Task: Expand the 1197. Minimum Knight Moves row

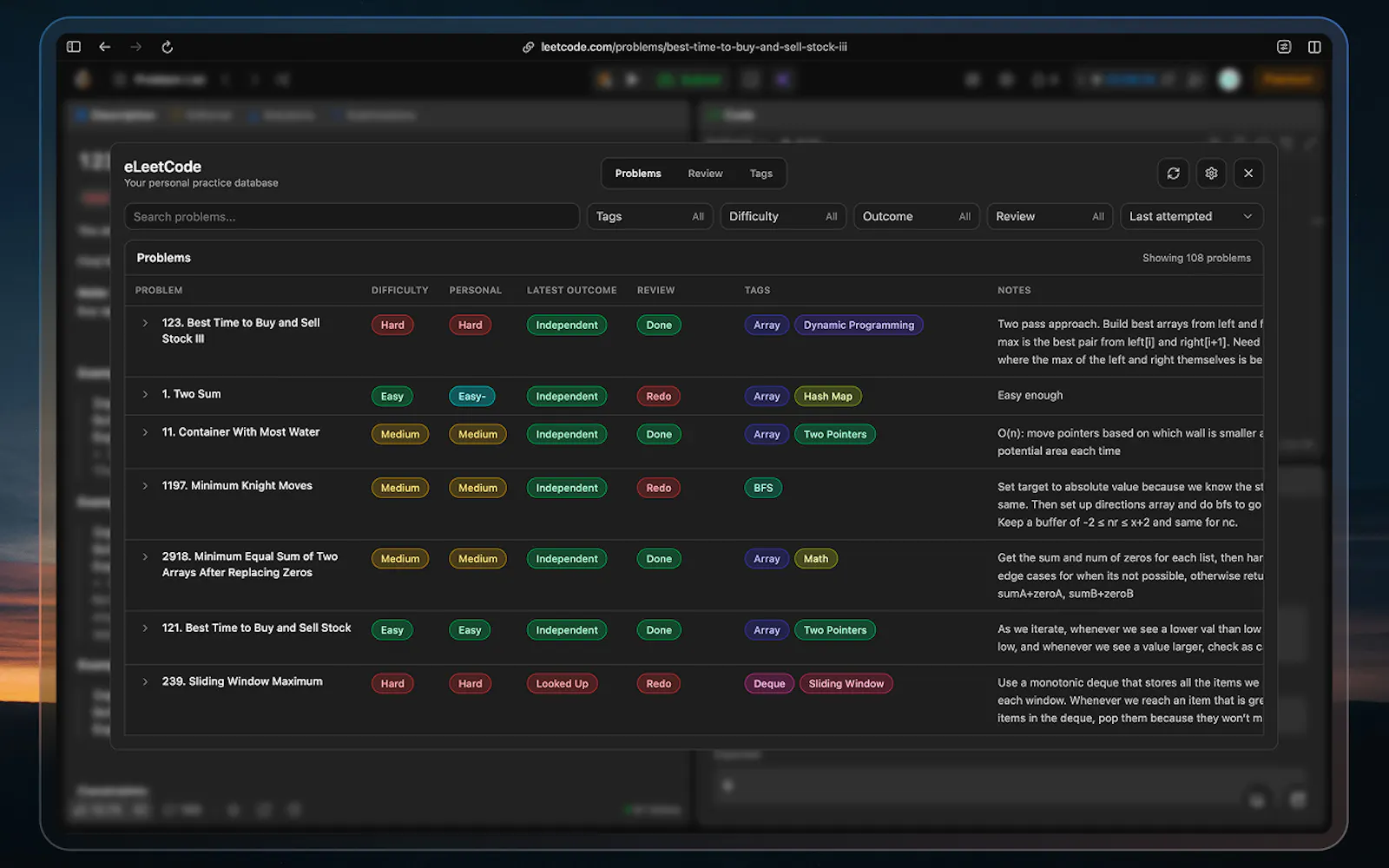Action: click(145, 486)
